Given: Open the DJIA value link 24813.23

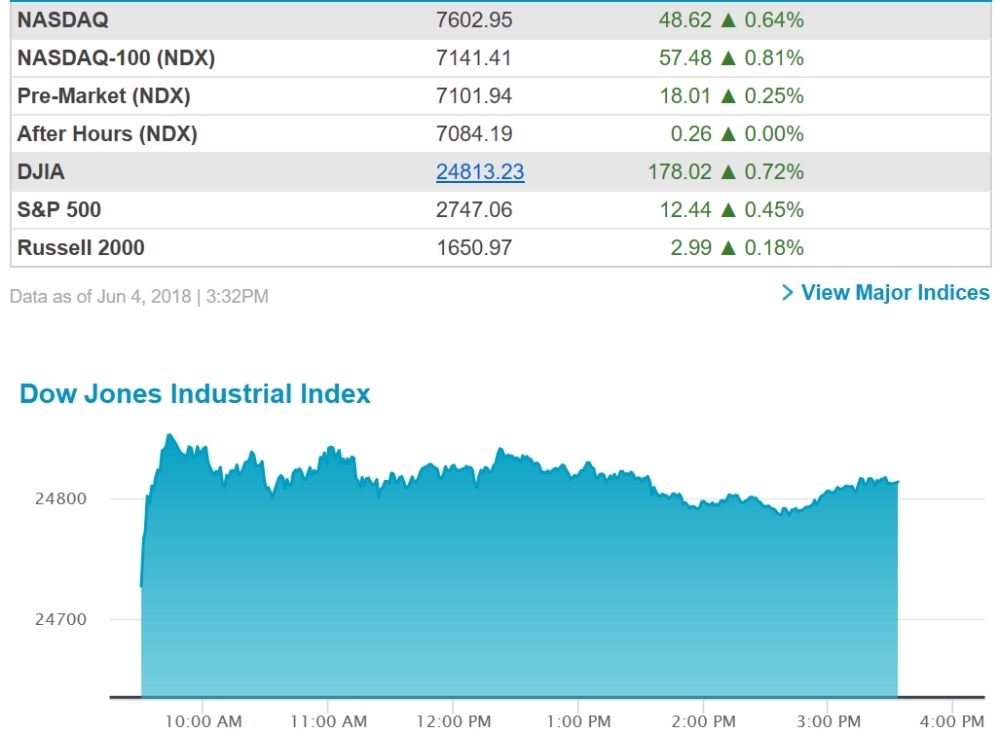Looking at the screenshot, I should (480, 172).
